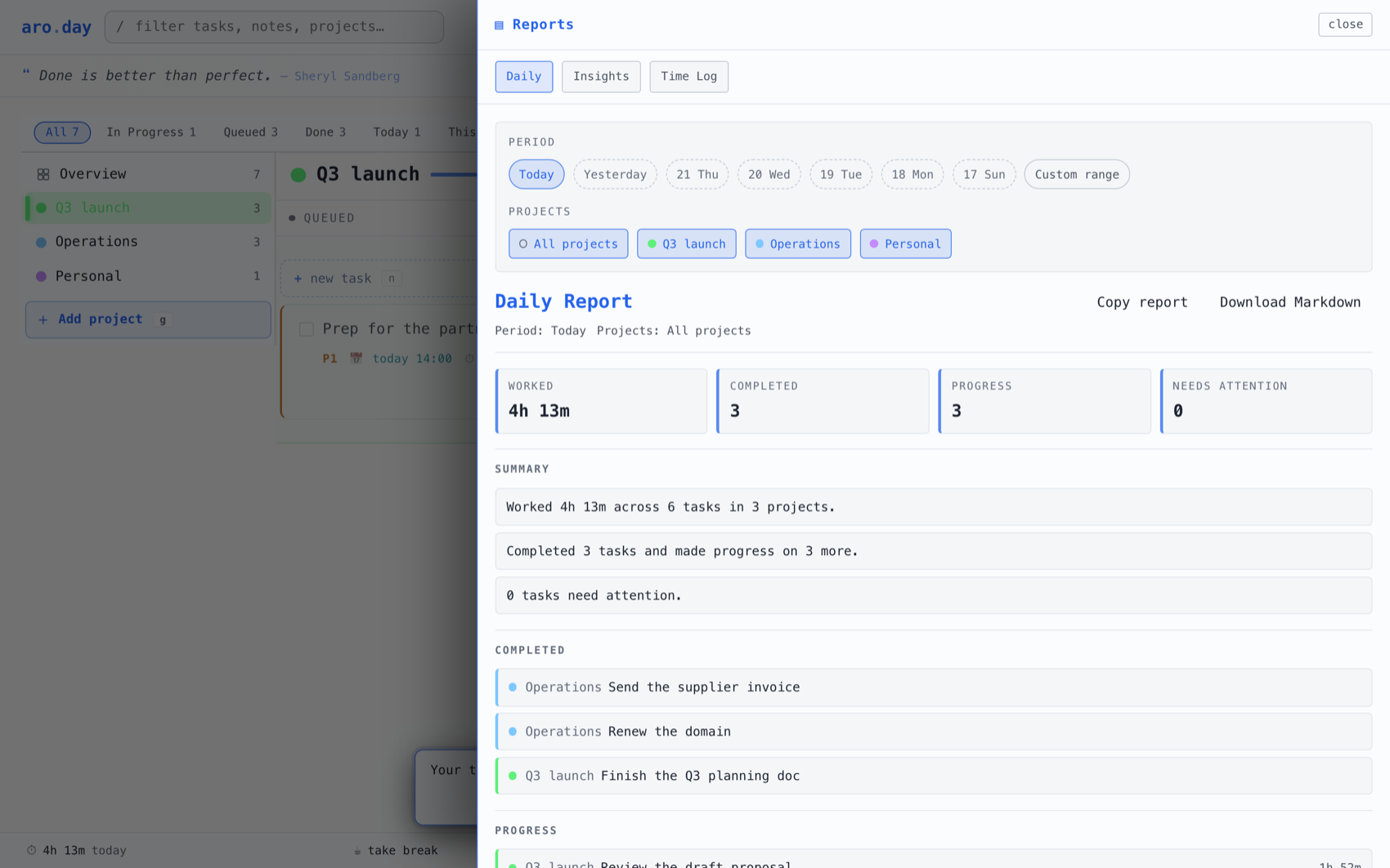The height and width of the screenshot is (868, 1390).
Task: Select the Yesterday period chip
Action: click(615, 174)
